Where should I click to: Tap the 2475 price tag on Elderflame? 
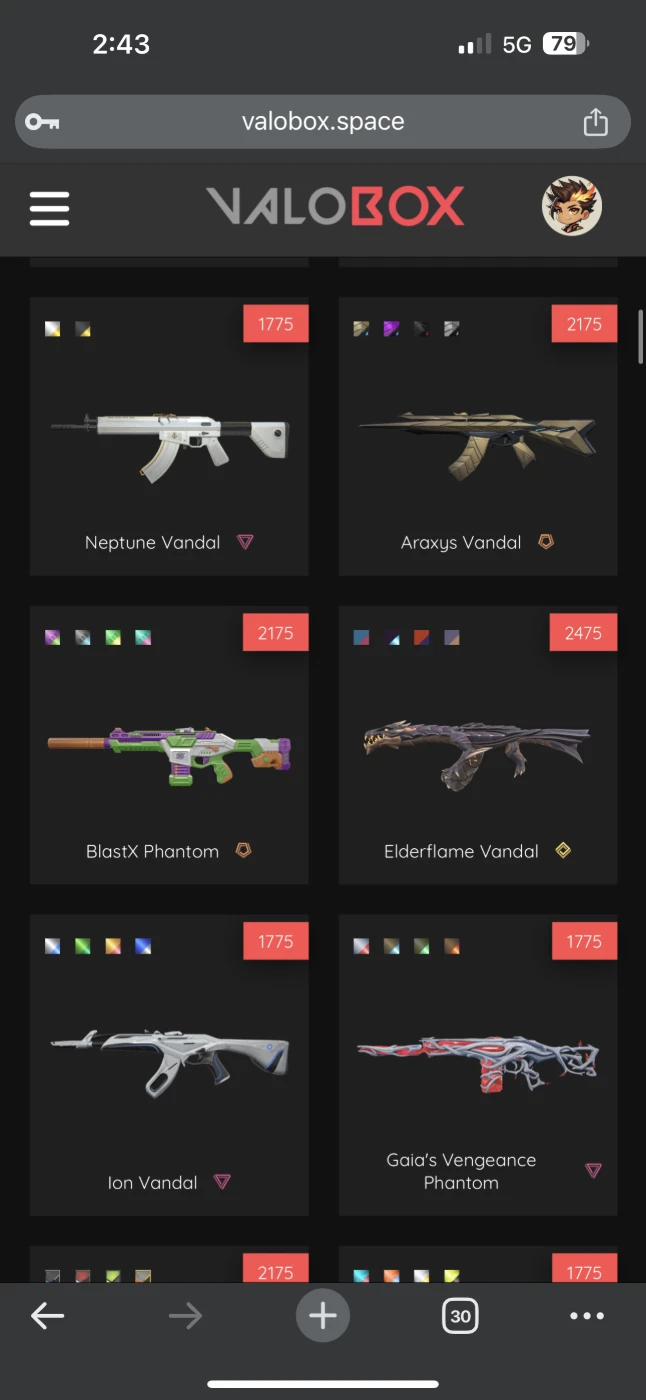point(584,632)
